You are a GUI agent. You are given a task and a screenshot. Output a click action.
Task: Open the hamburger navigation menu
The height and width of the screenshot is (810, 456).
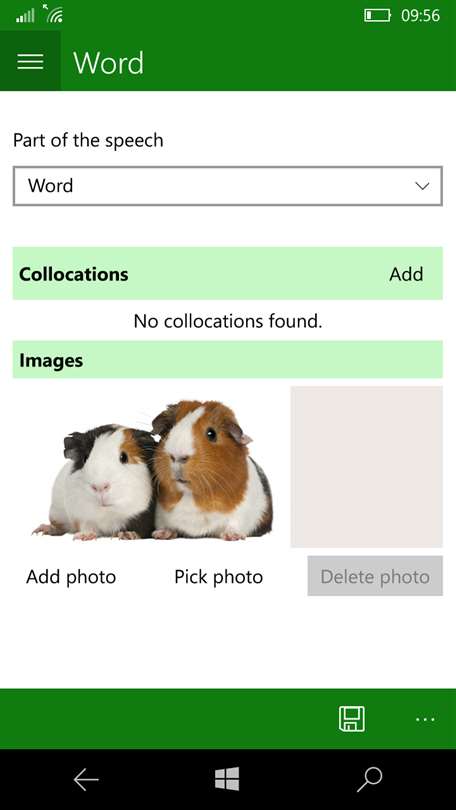pyautogui.click(x=30, y=61)
